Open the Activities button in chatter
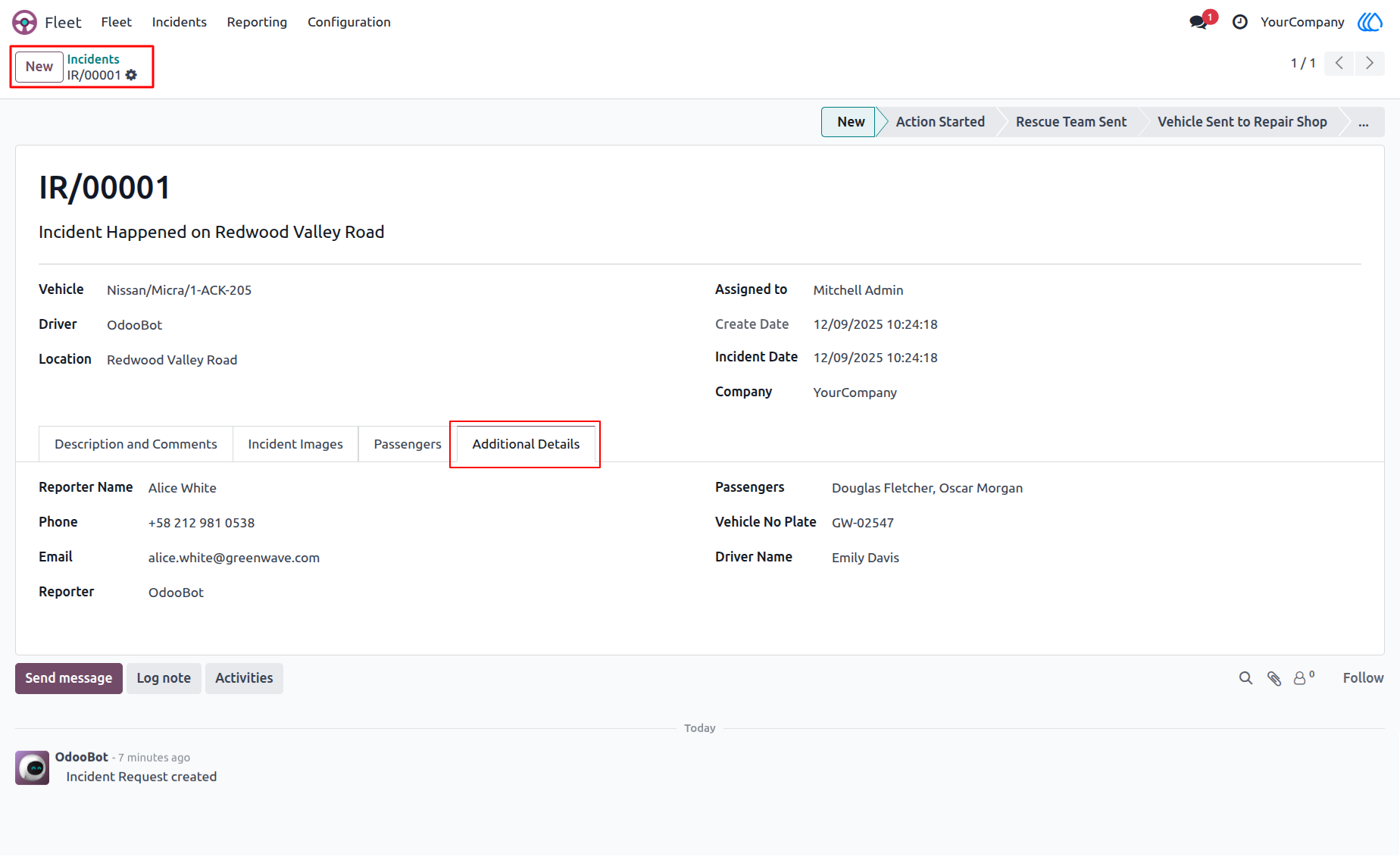The height and width of the screenshot is (857, 1400). tap(244, 678)
